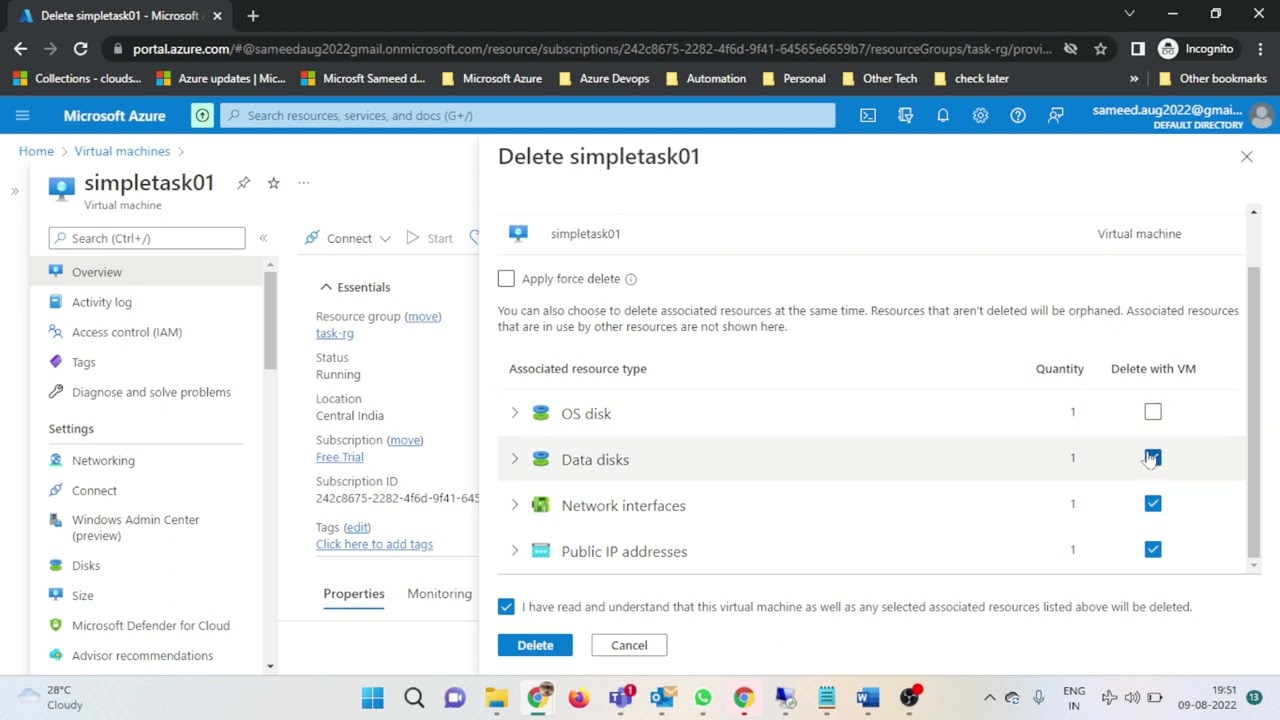
Task: Enable the Apply force delete checkbox
Action: (x=506, y=279)
